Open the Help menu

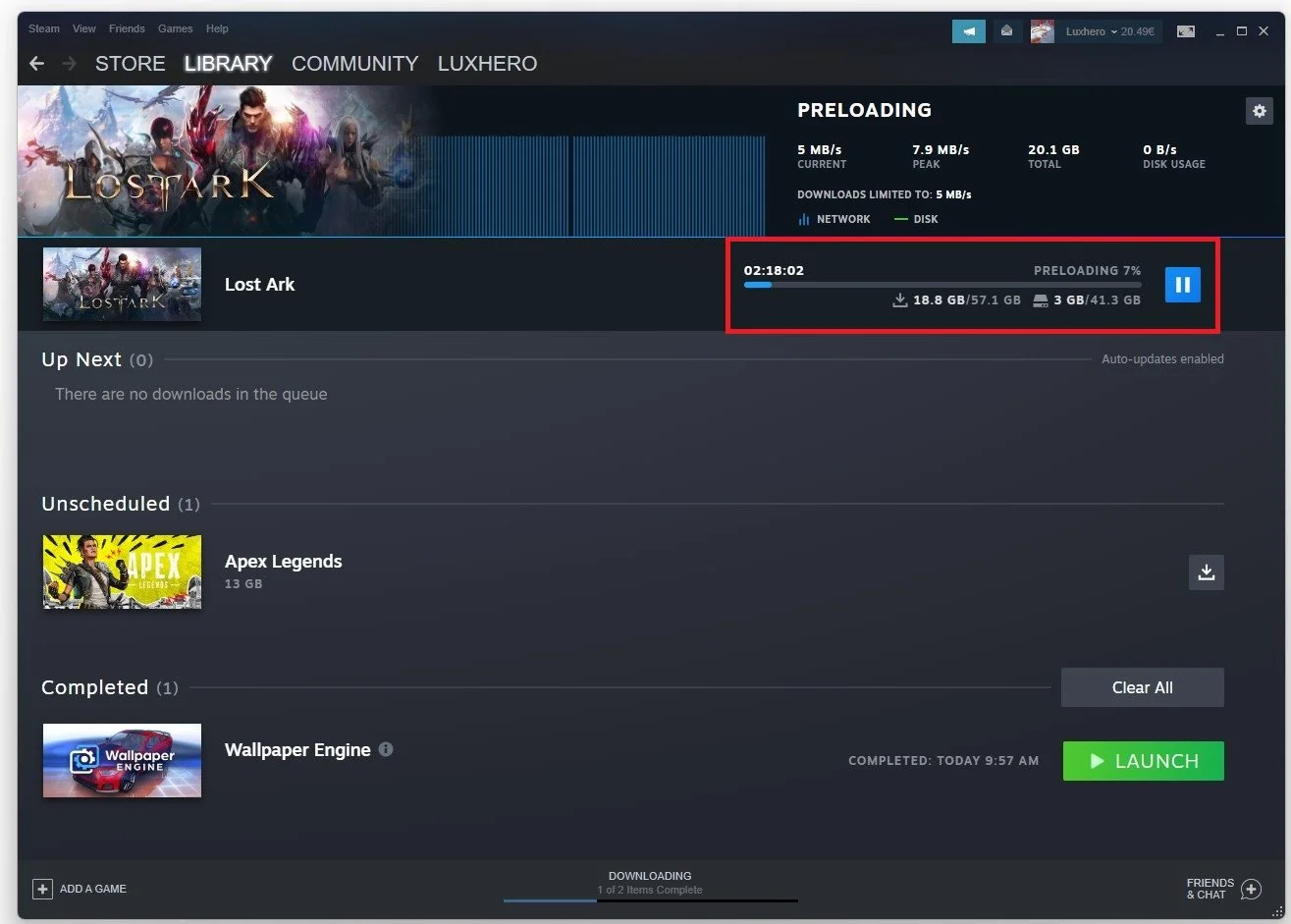coord(217,28)
